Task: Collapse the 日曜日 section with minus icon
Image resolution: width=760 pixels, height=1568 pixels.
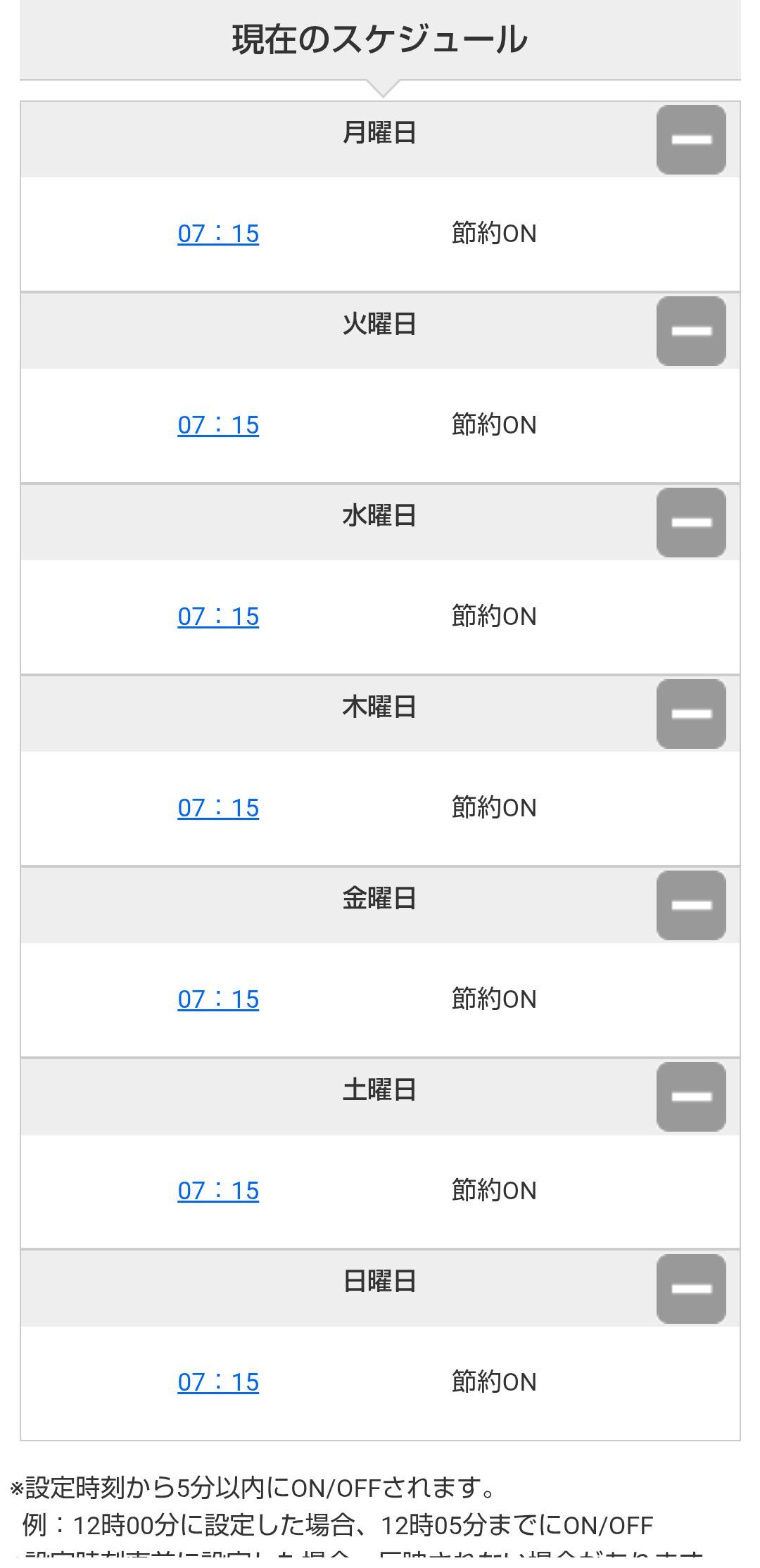Action: [x=690, y=1289]
